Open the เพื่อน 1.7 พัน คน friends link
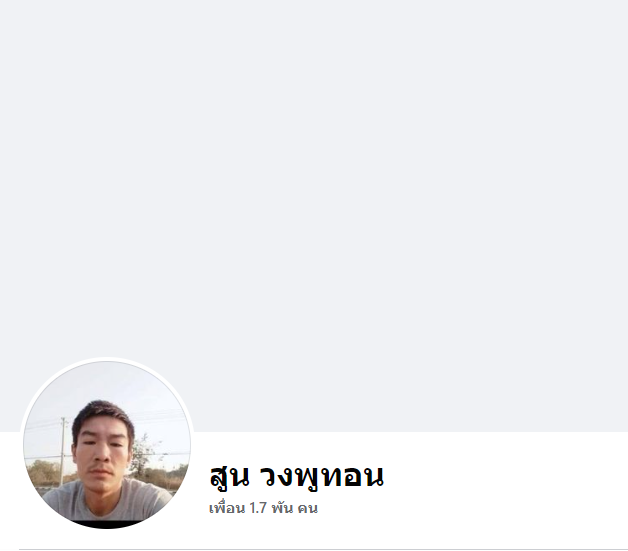Viewport: 628px width, 551px height. point(264,508)
